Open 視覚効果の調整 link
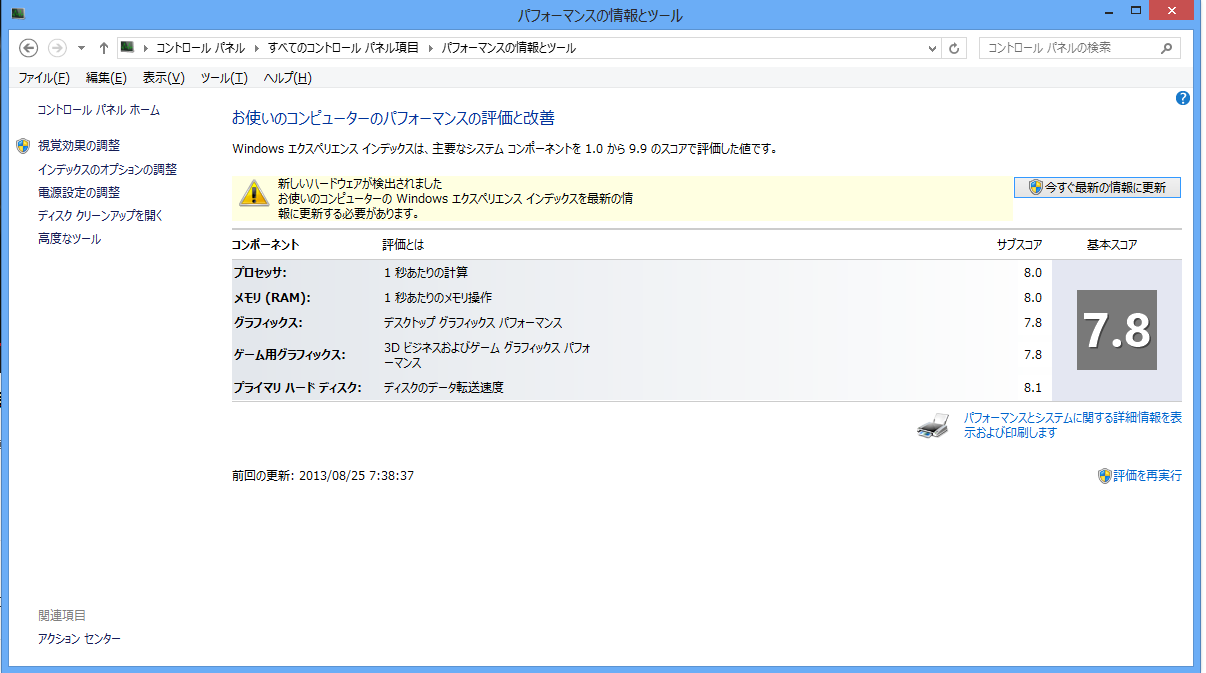The height and width of the screenshot is (673, 1206). (x=79, y=146)
